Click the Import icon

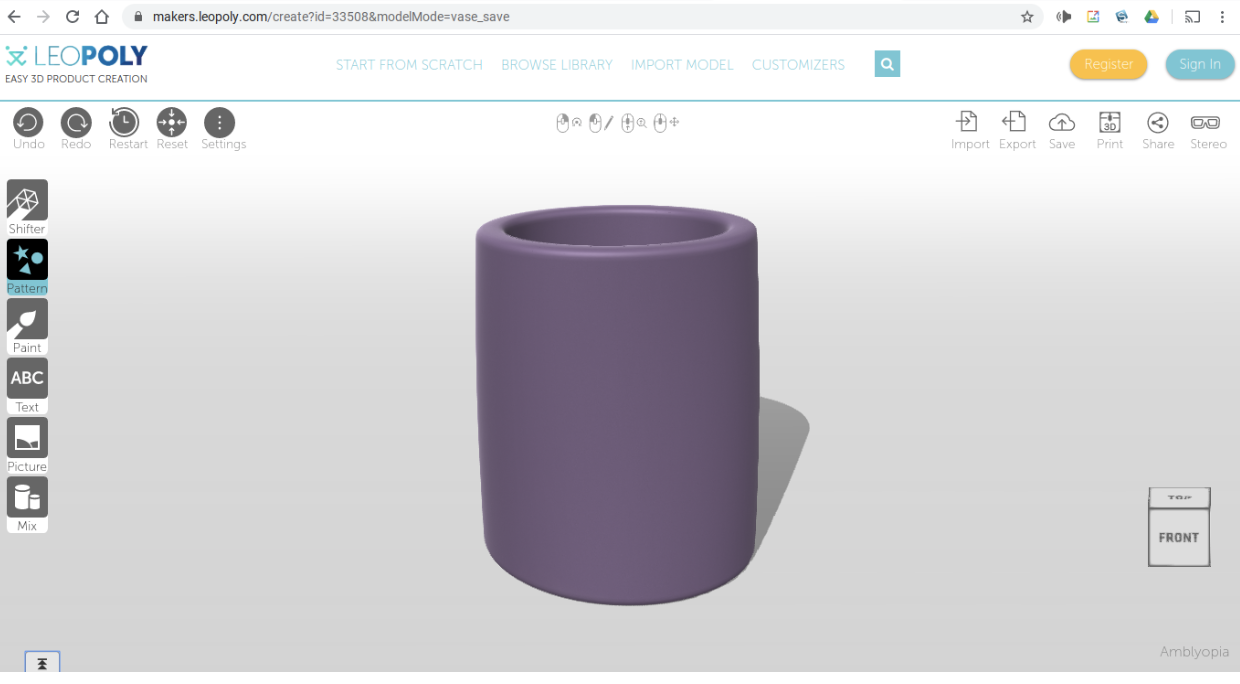click(x=967, y=122)
